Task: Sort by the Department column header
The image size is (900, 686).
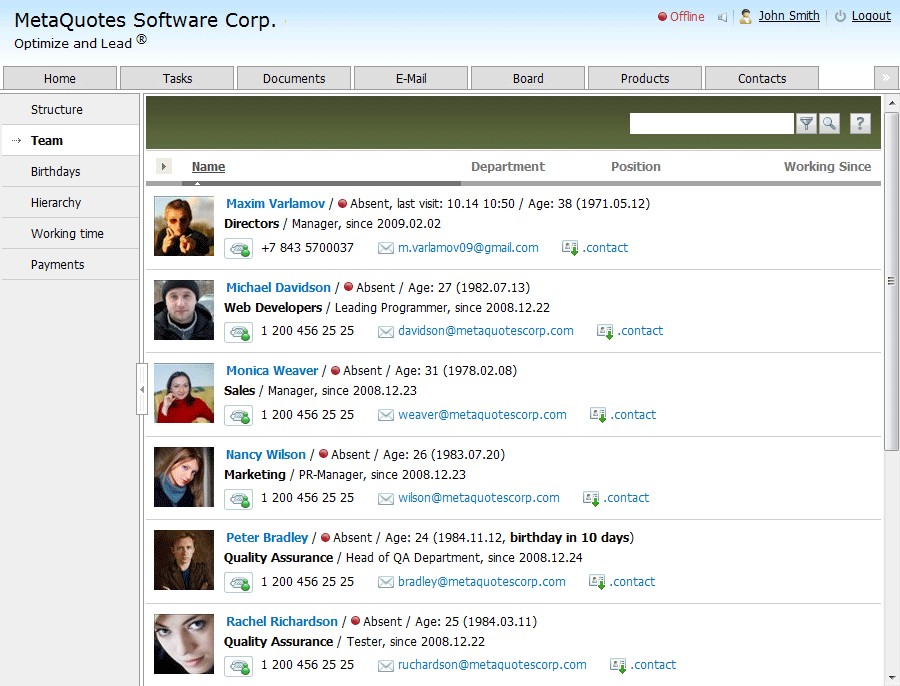Action: 508,166
